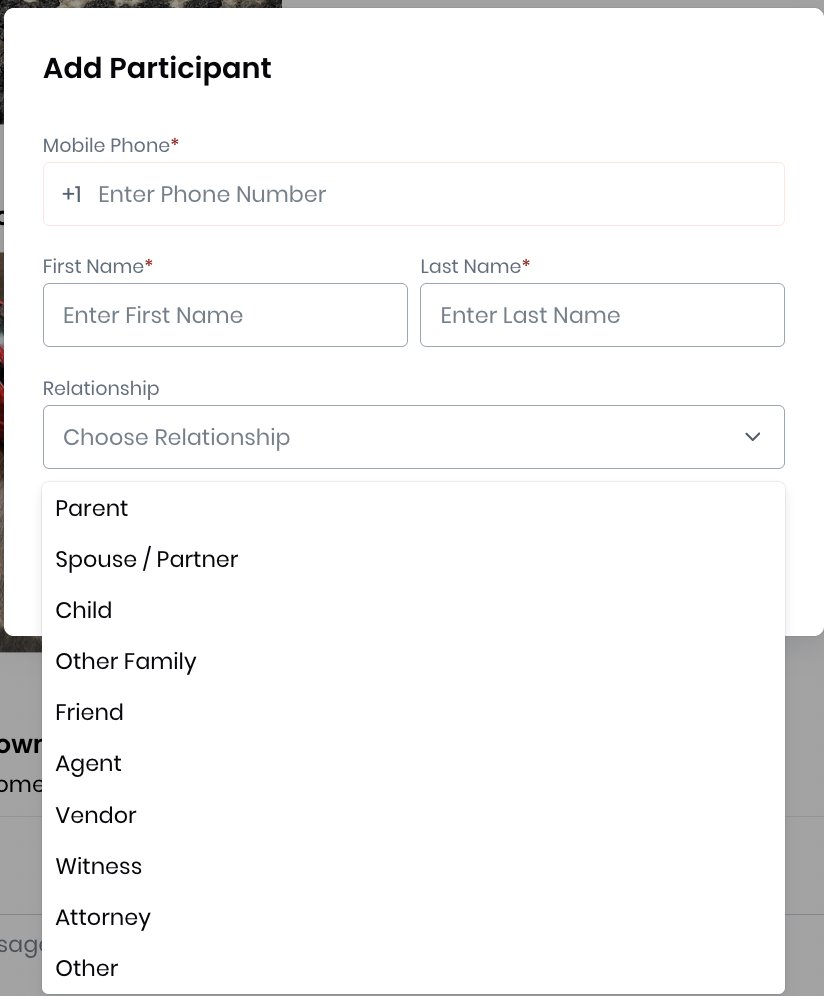Click into the Enter Last Name field
This screenshot has height=996, width=824.
[602, 315]
